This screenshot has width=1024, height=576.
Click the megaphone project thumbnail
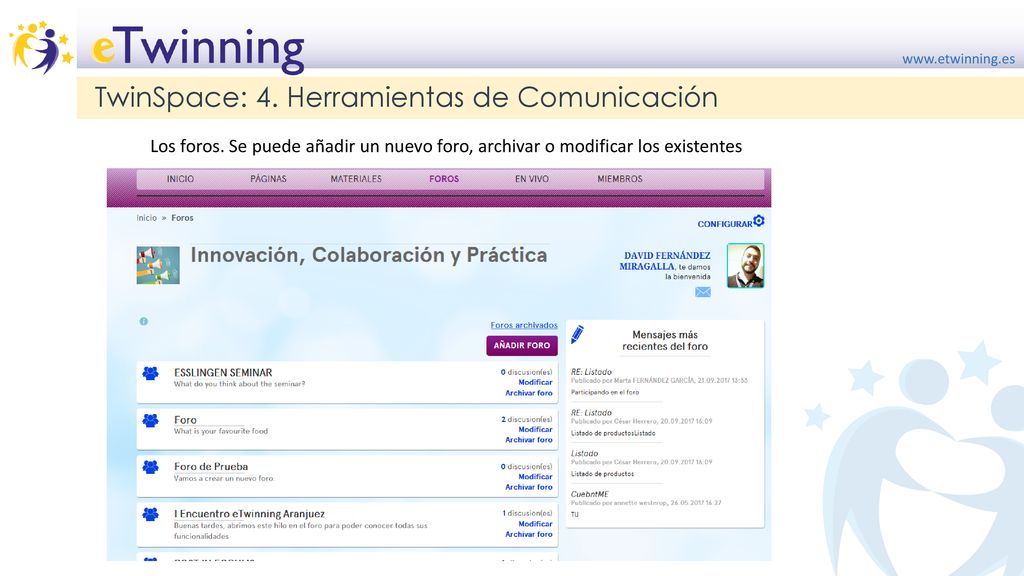(x=158, y=265)
